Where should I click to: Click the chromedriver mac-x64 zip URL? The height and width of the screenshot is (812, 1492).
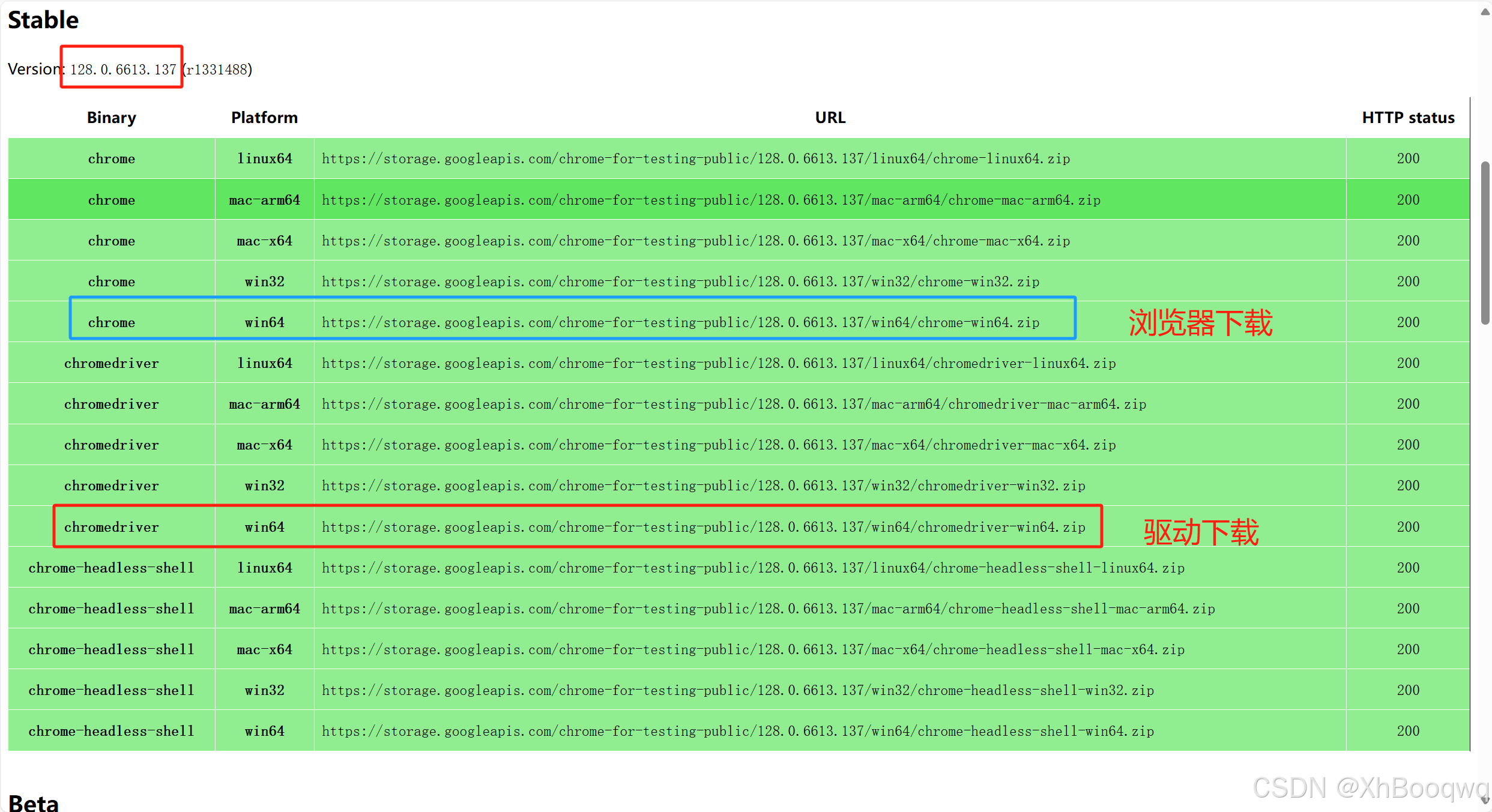(719, 445)
